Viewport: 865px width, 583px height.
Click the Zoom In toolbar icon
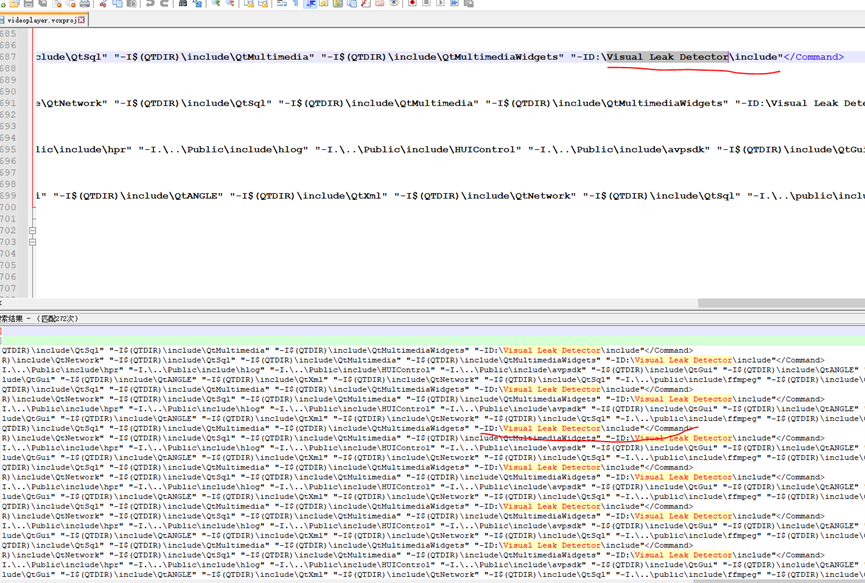tap(216, 3)
